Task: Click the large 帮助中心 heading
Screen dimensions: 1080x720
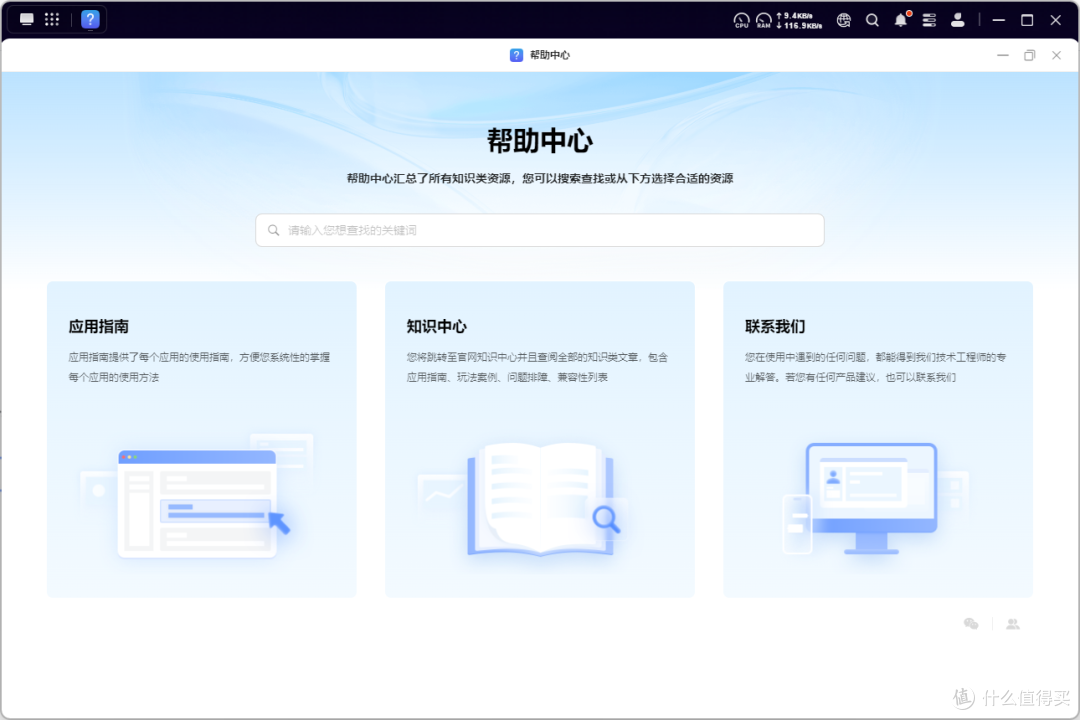Action: [540, 141]
